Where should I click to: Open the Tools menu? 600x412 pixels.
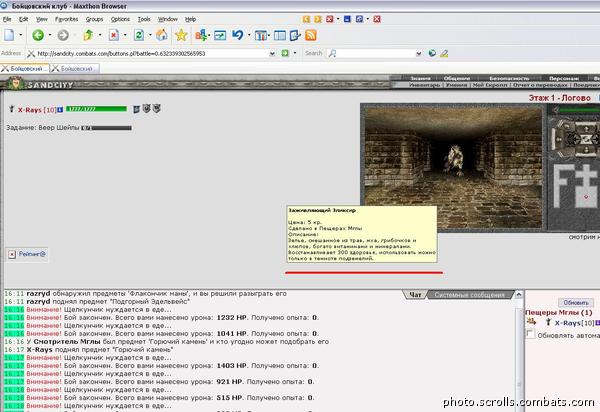[x=144, y=19]
